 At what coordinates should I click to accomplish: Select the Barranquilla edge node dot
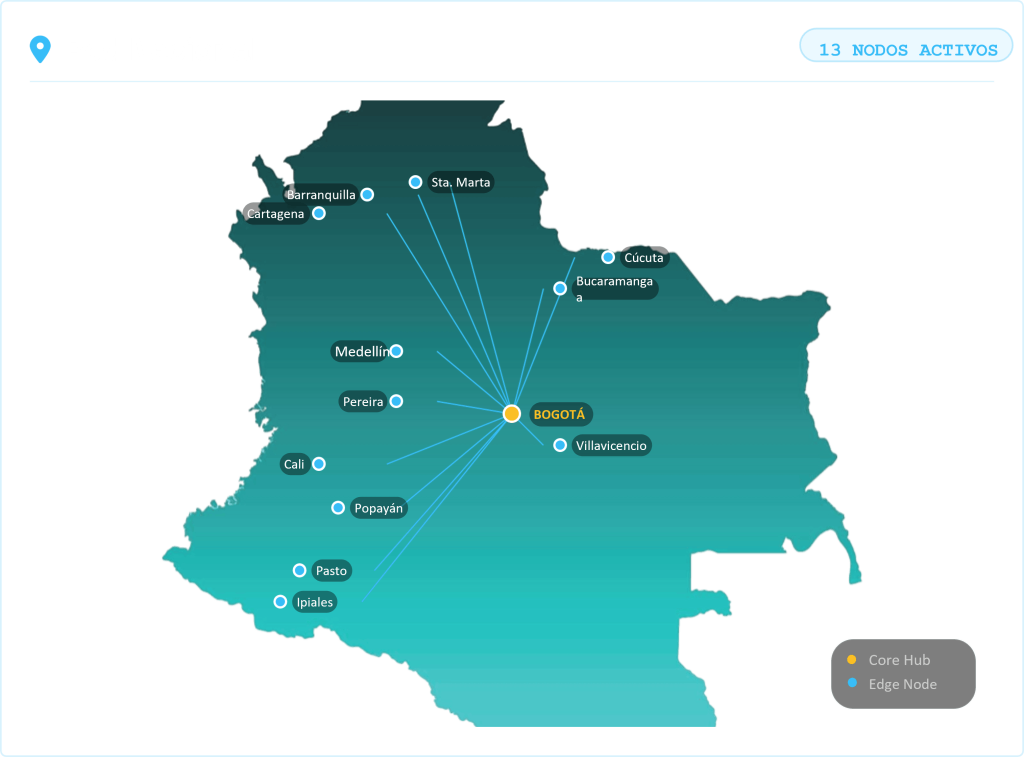[367, 194]
